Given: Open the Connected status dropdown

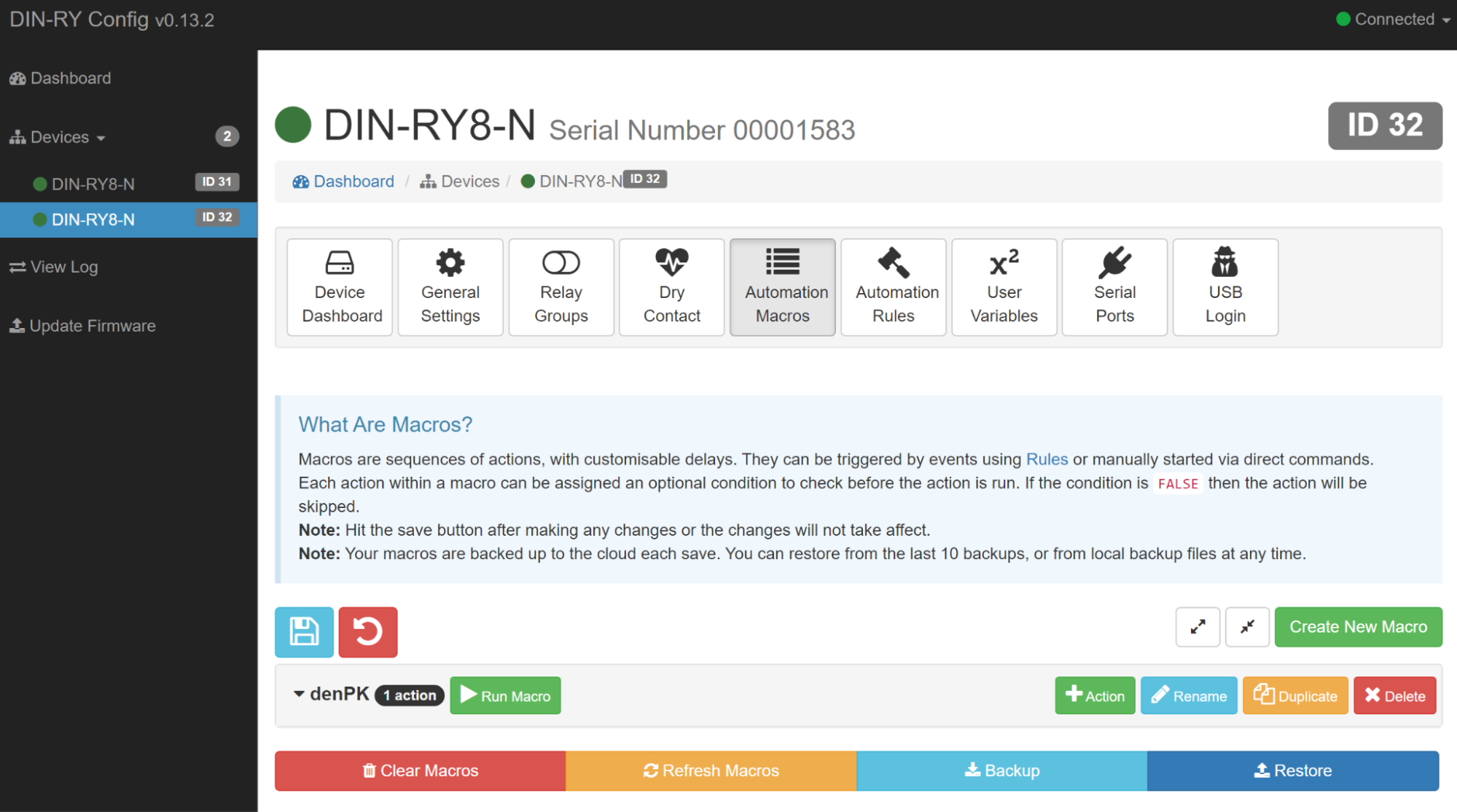Looking at the screenshot, I should tap(1393, 20).
